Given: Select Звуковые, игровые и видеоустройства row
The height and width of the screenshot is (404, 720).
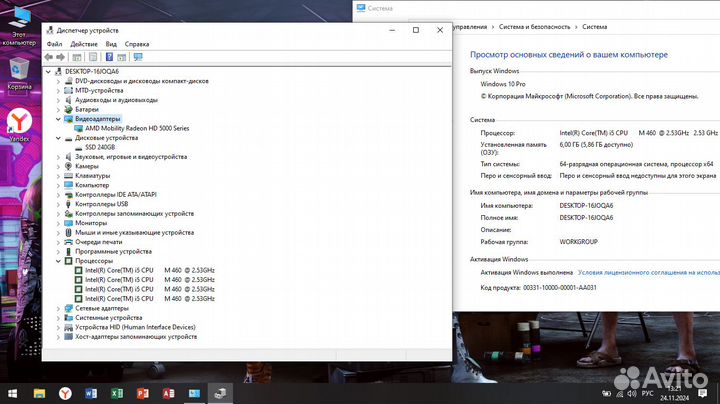Looking at the screenshot, I should (131, 157).
